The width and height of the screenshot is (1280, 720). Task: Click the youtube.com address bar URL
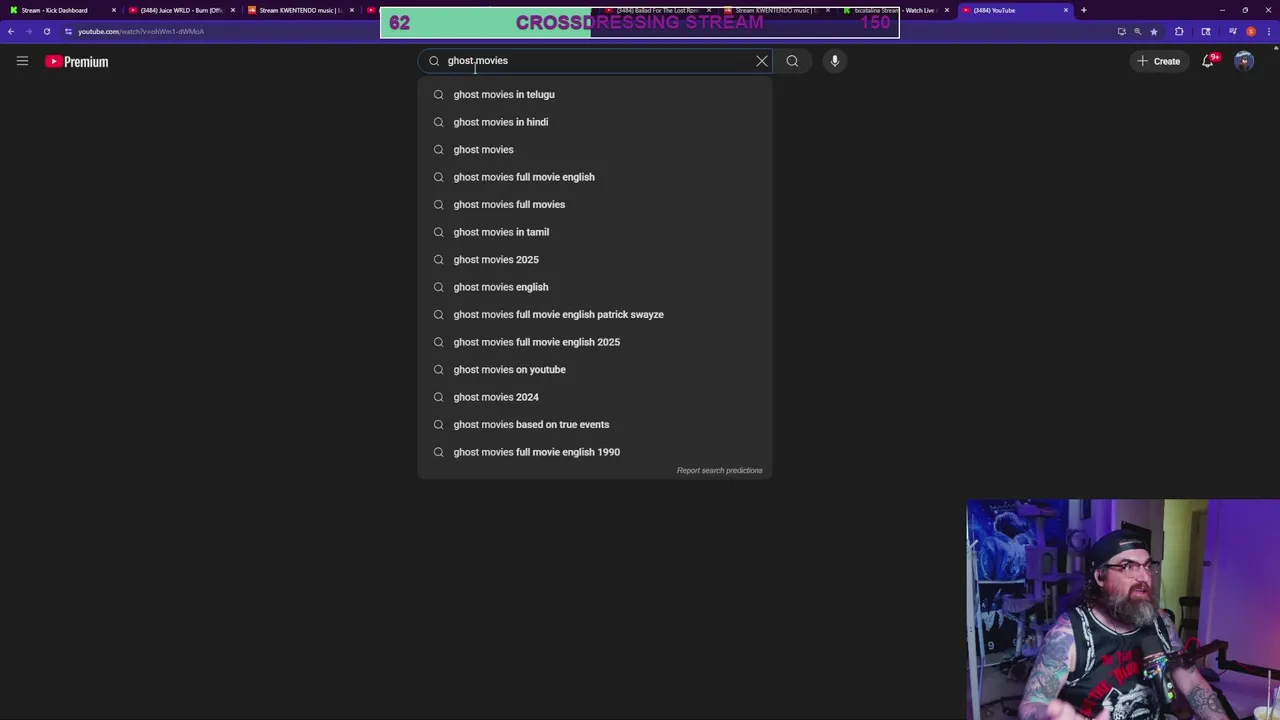pyautogui.click(x=141, y=31)
